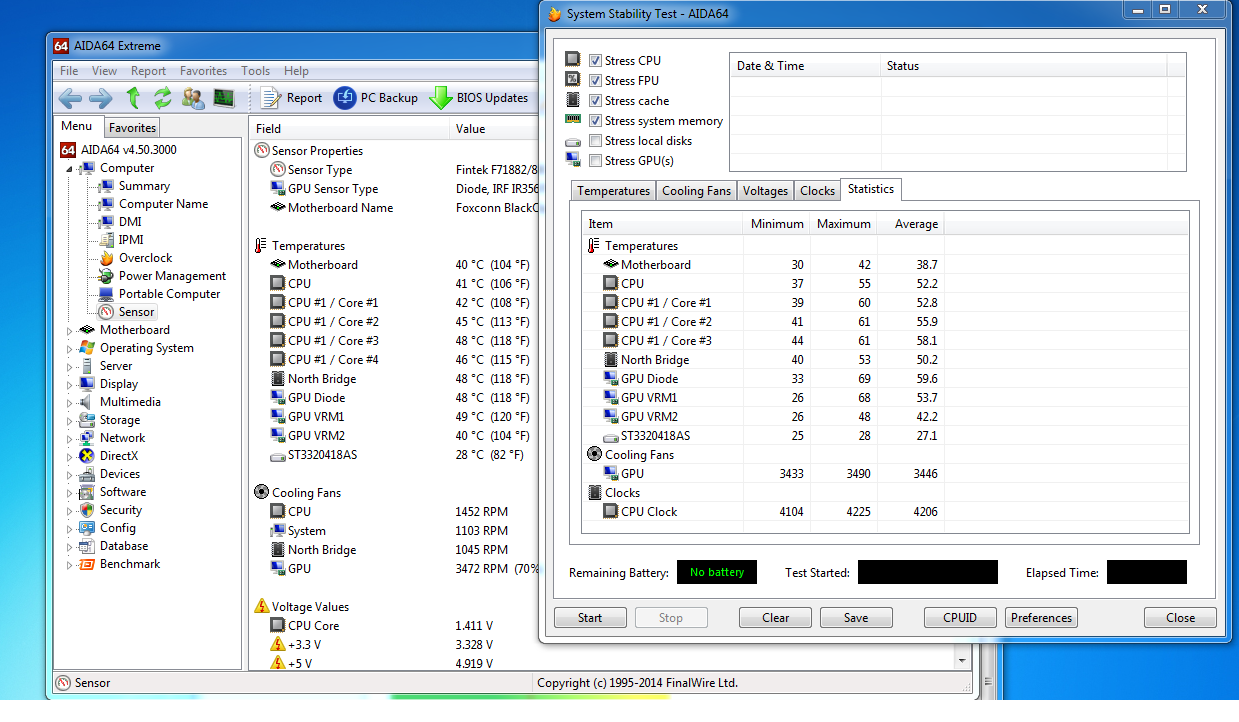This screenshot has width=1239, height=722.
Task: Click the green Refresh arrows toolbar icon
Action: click(x=162, y=98)
